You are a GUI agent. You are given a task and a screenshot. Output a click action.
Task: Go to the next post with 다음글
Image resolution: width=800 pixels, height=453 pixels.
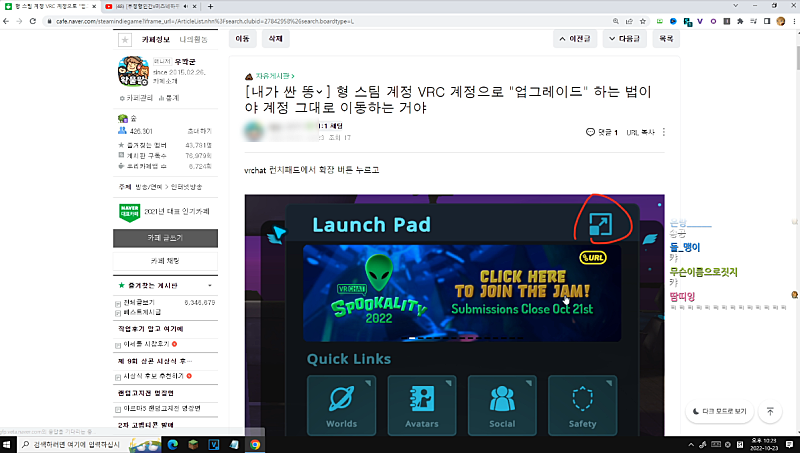pyautogui.click(x=626, y=39)
